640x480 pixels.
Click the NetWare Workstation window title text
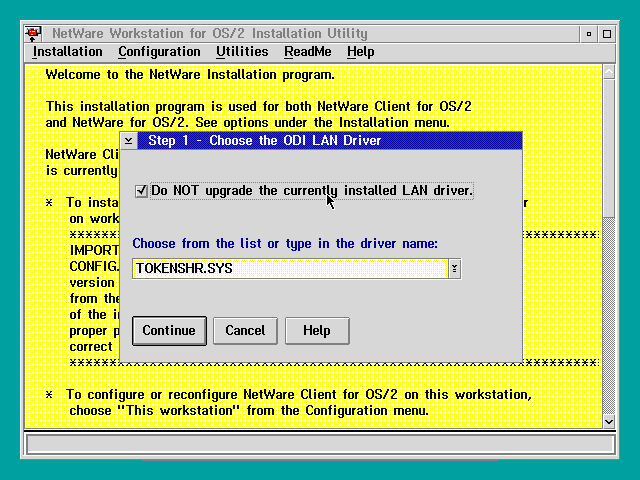(x=210, y=33)
